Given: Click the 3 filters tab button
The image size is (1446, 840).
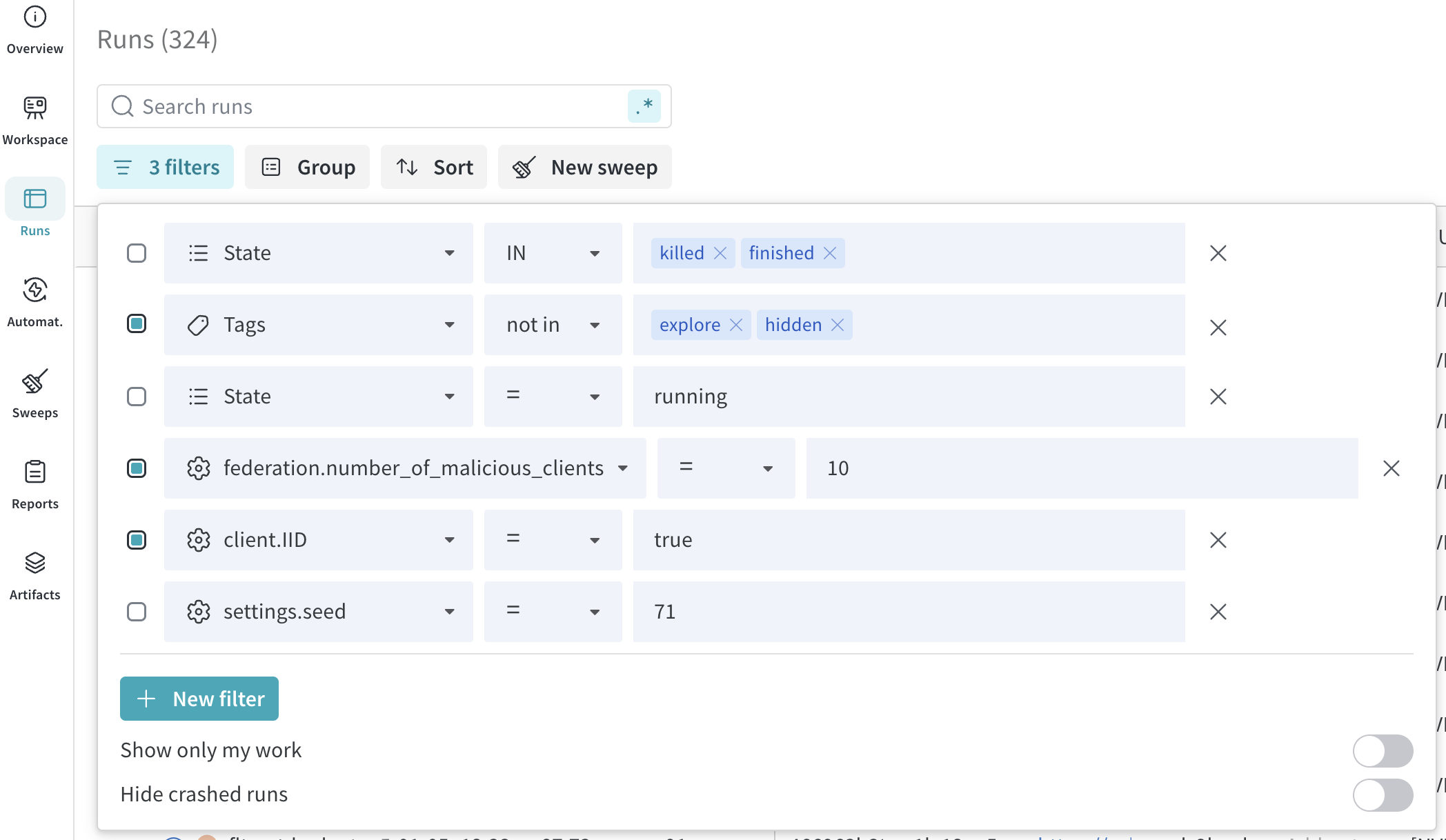Looking at the screenshot, I should click(x=166, y=167).
